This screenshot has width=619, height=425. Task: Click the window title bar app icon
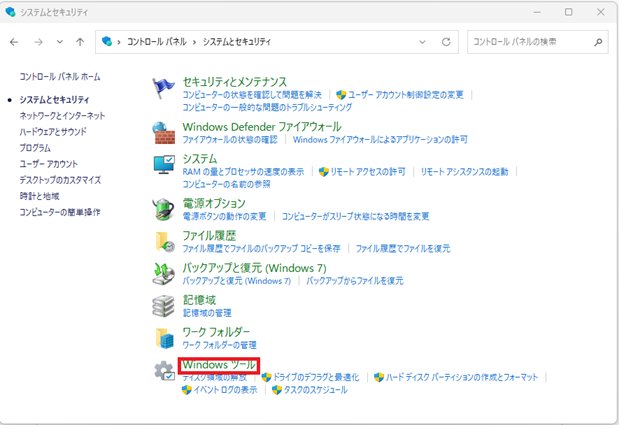click(x=10, y=12)
